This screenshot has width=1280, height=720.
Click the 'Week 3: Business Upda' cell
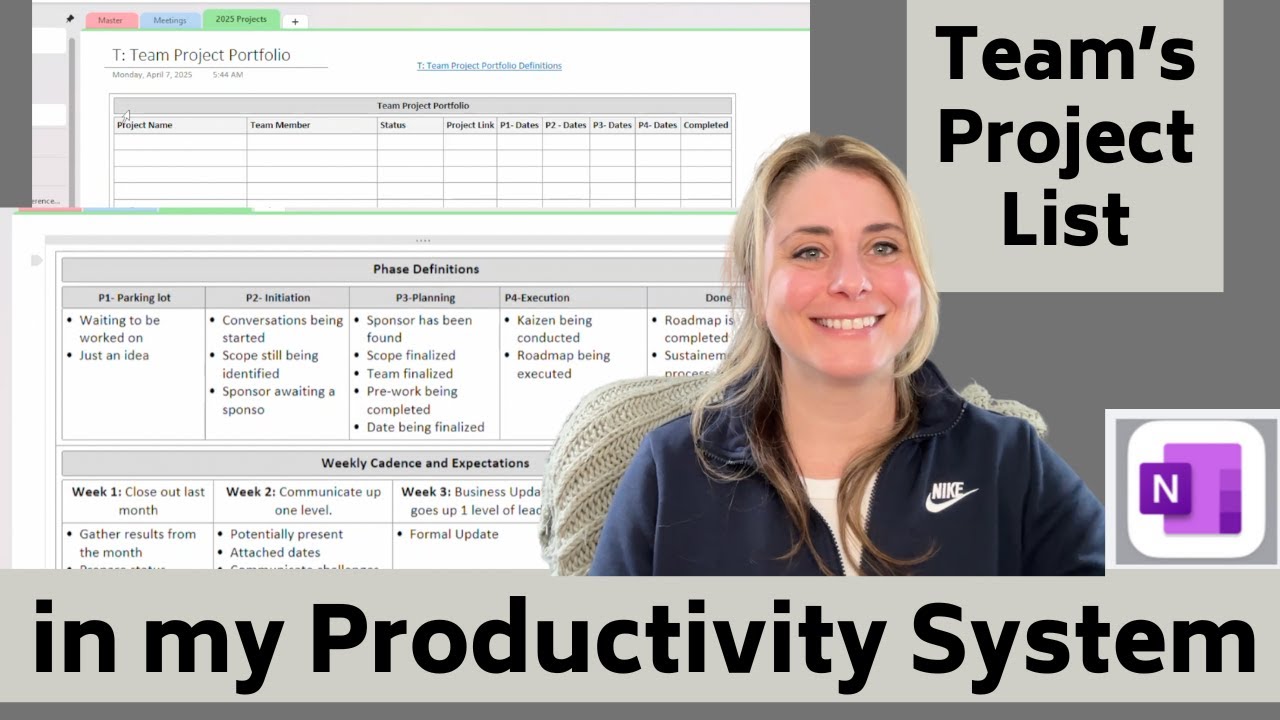tap(470, 501)
